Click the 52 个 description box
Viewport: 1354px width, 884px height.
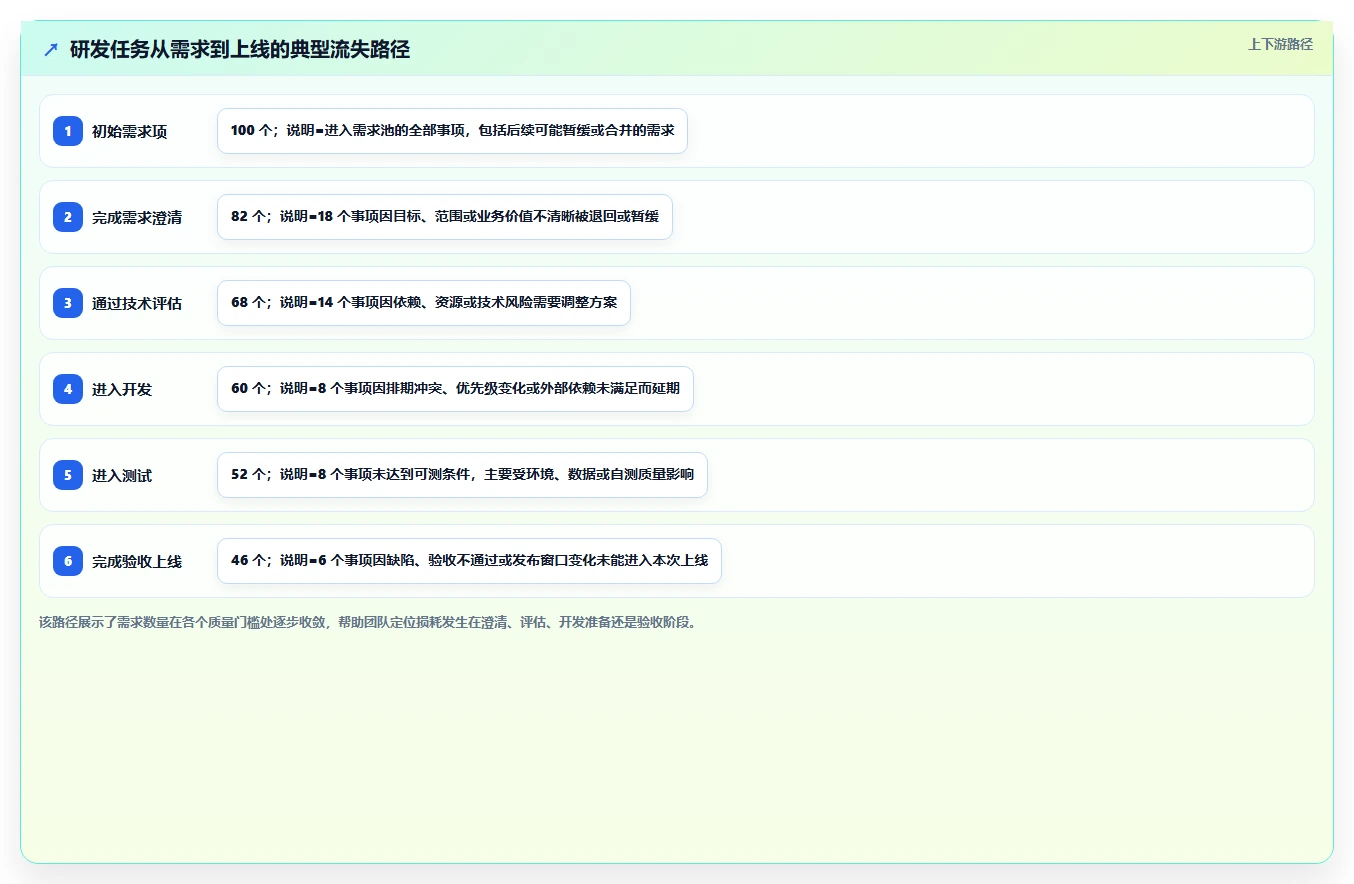tap(462, 475)
